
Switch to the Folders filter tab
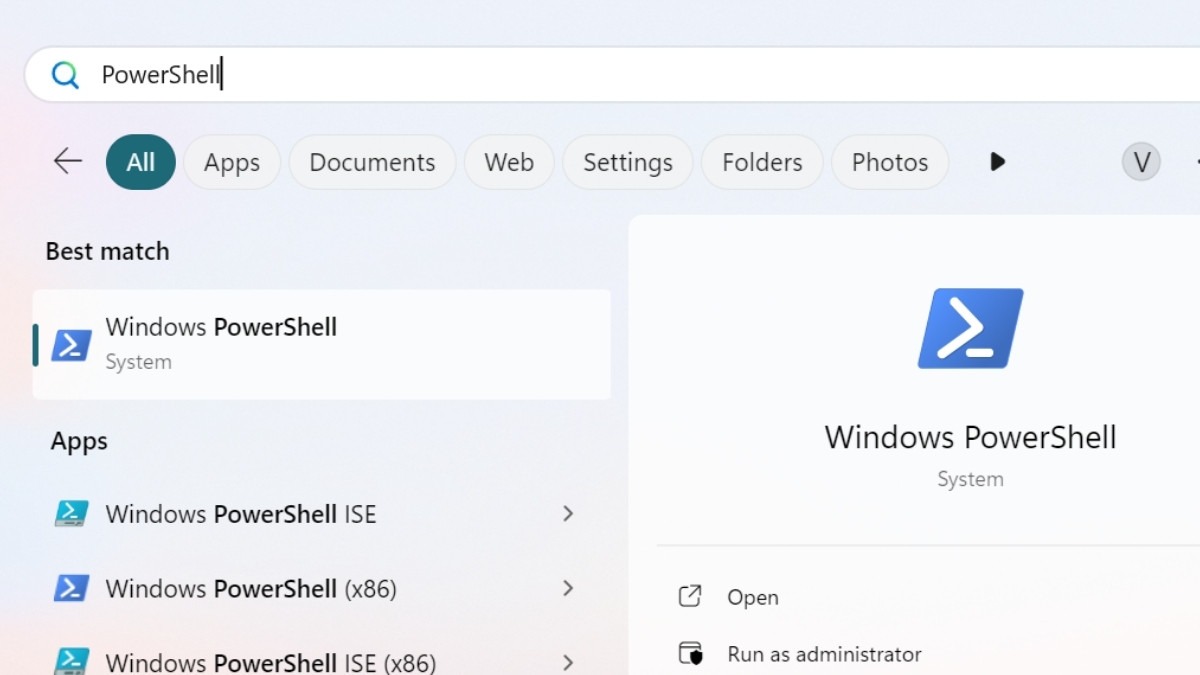(762, 162)
